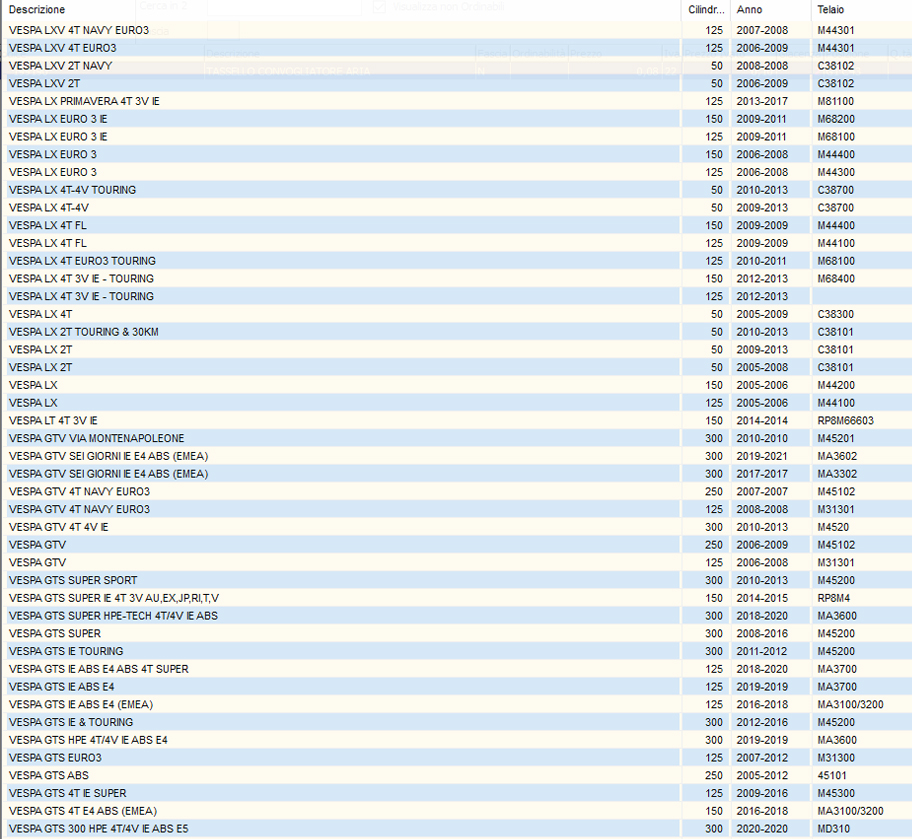Choose VESPA LX 4T FL 150 row
This screenshot has height=839, width=912.
coord(456,225)
